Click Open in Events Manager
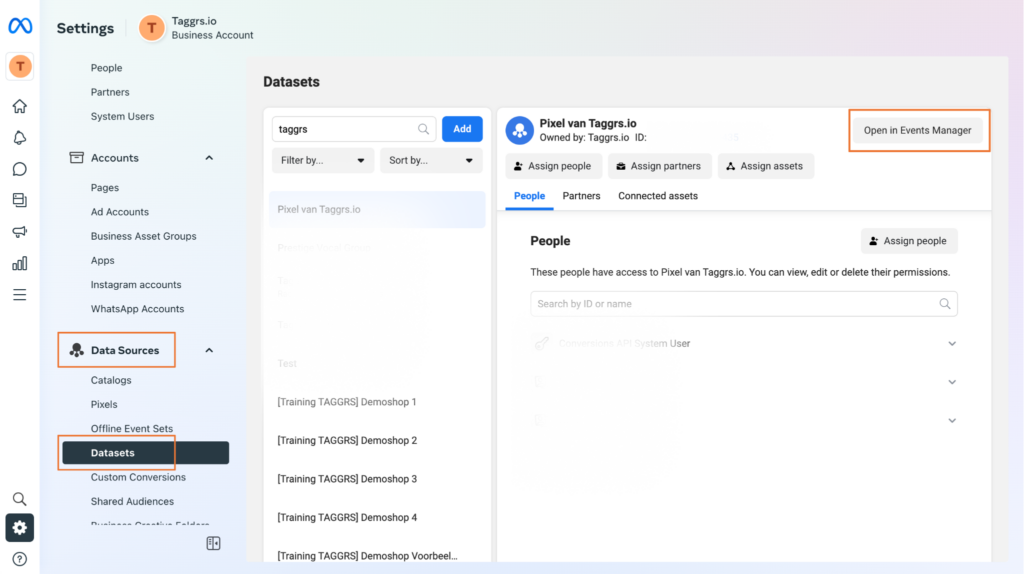Screen dimensions: 1024x574 [x=918, y=131]
